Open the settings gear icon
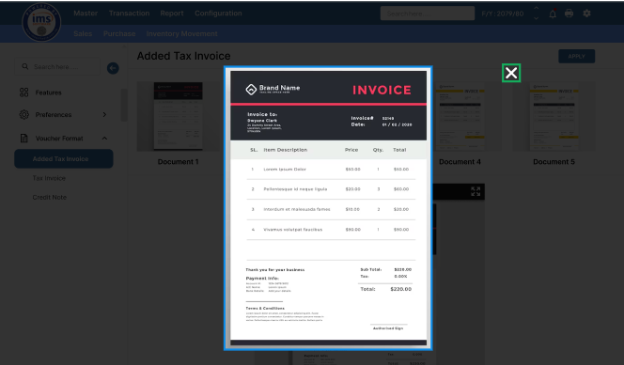Screen dimensions: 624x365 [587, 14]
